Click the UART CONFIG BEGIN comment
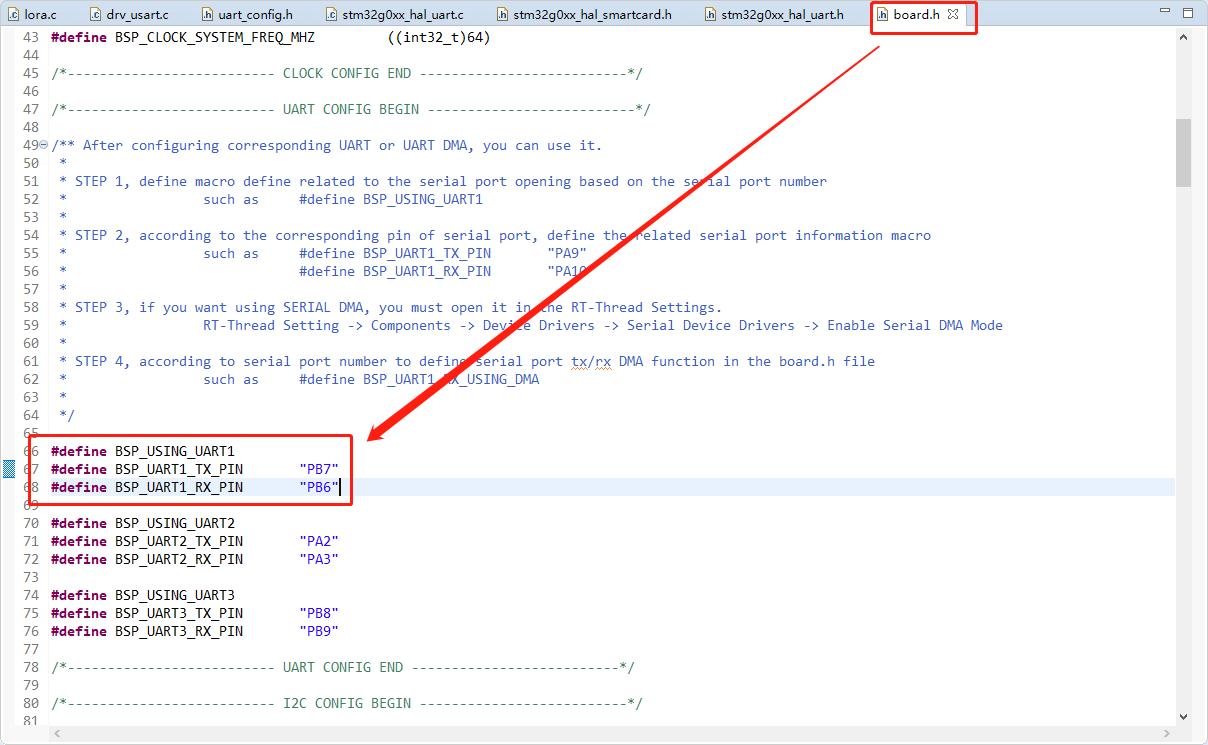1208x745 pixels. click(x=351, y=109)
